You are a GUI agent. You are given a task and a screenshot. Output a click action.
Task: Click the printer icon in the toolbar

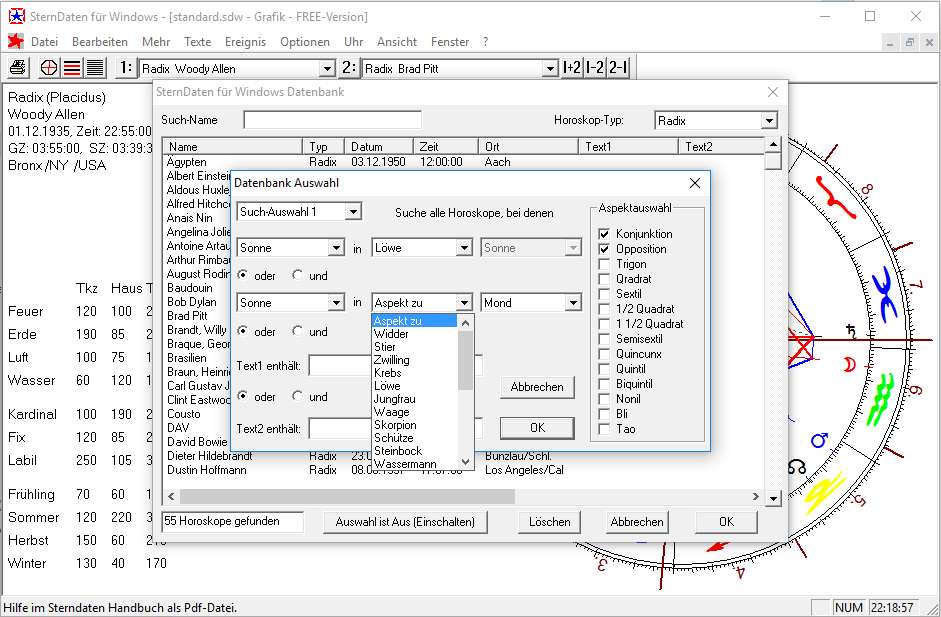click(x=18, y=68)
